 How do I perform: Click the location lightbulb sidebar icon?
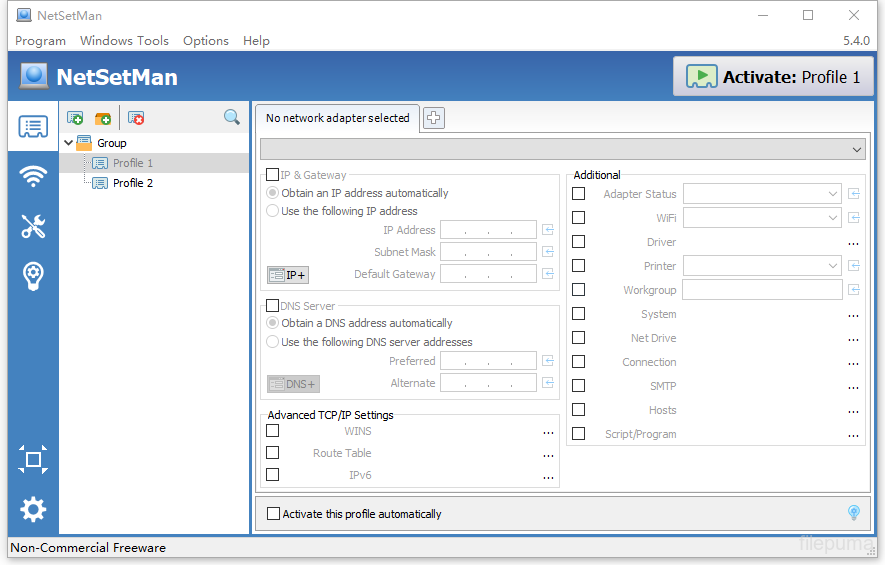33,277
